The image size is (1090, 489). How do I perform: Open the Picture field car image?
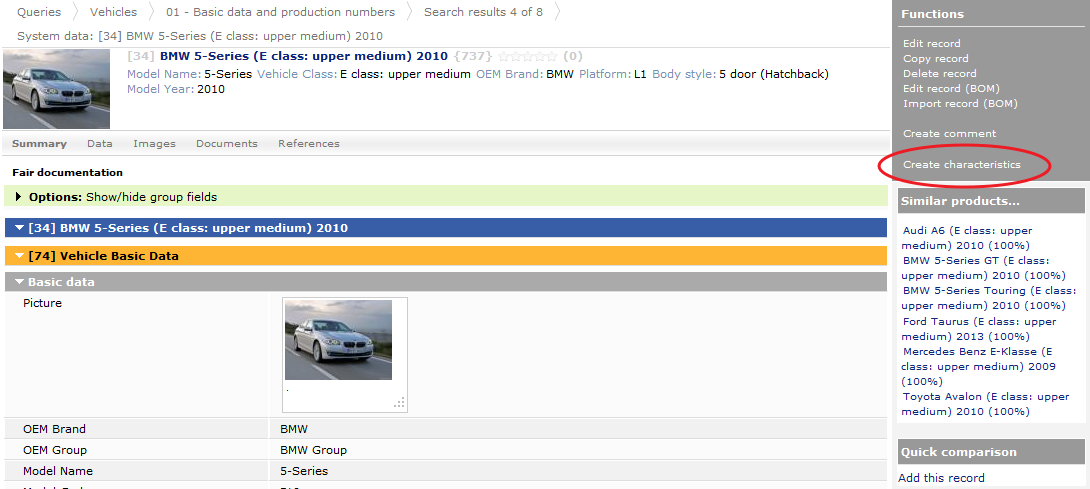coord(339,339)
